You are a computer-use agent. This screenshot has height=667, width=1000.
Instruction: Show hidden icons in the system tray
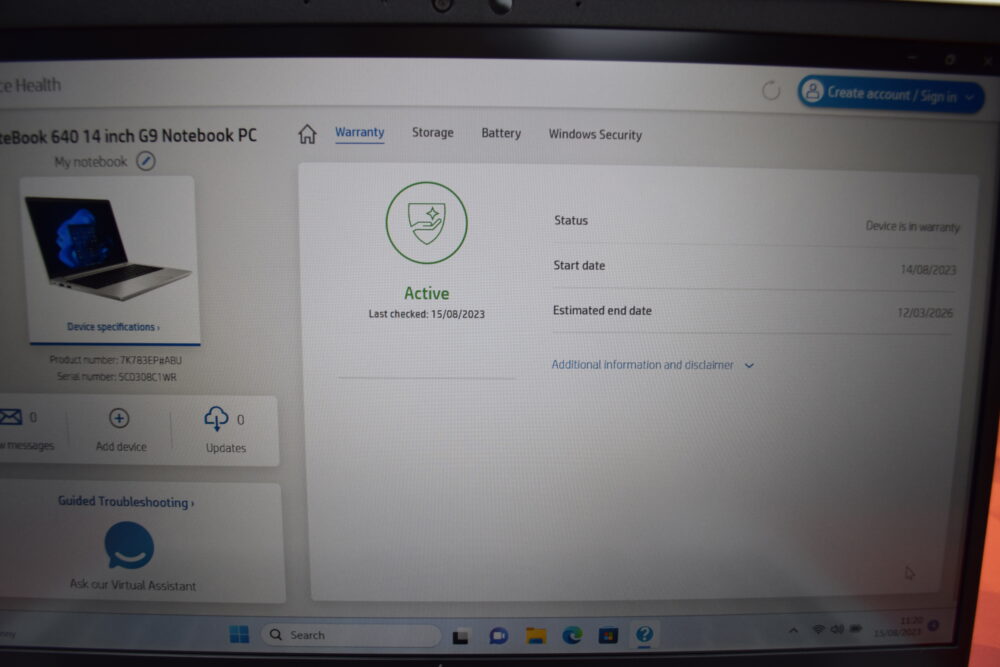click(x=793, y=631)
